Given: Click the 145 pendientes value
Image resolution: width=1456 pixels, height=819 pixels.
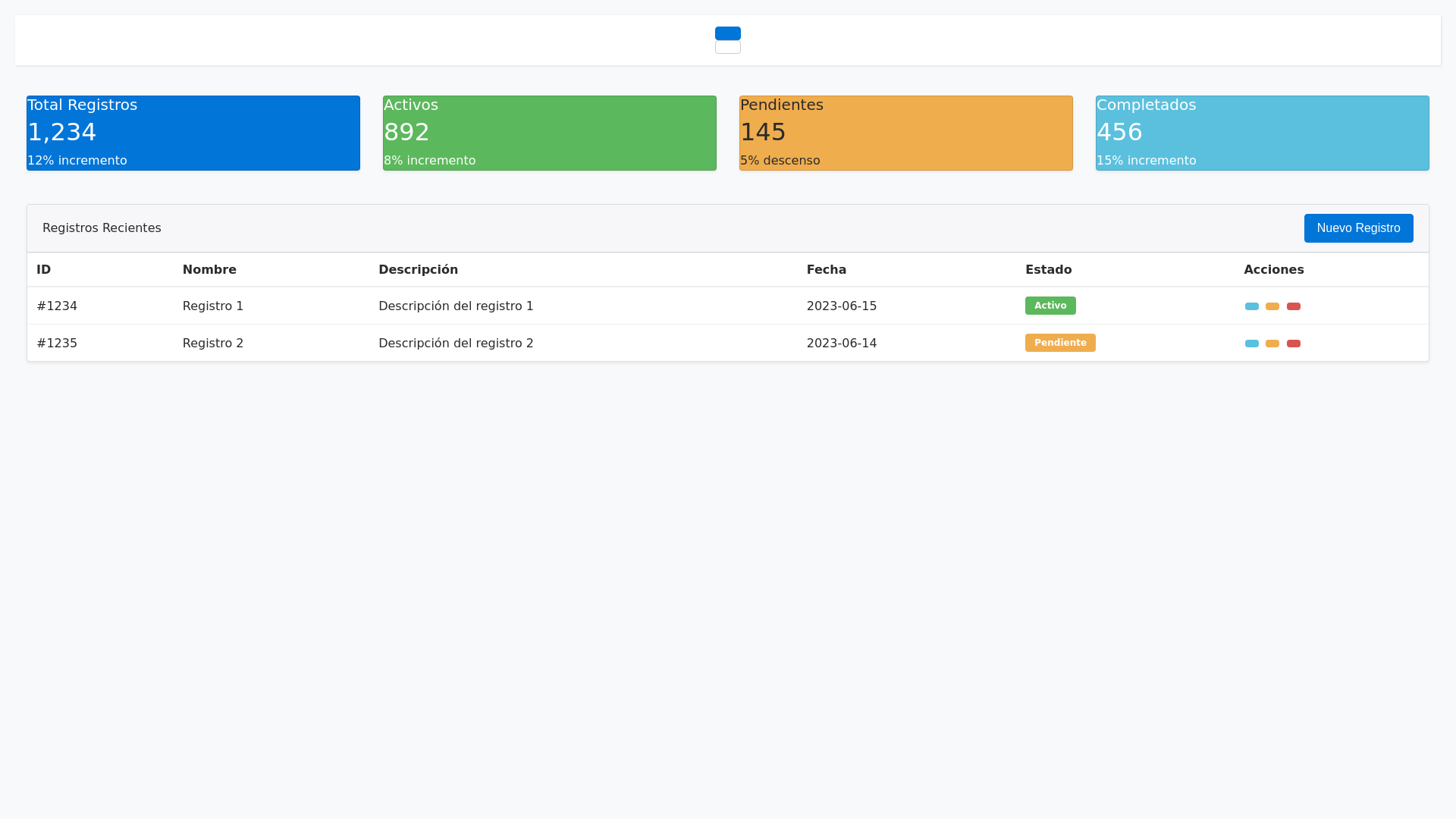Looking at the screenshot, I should click(x=763, y=132).
